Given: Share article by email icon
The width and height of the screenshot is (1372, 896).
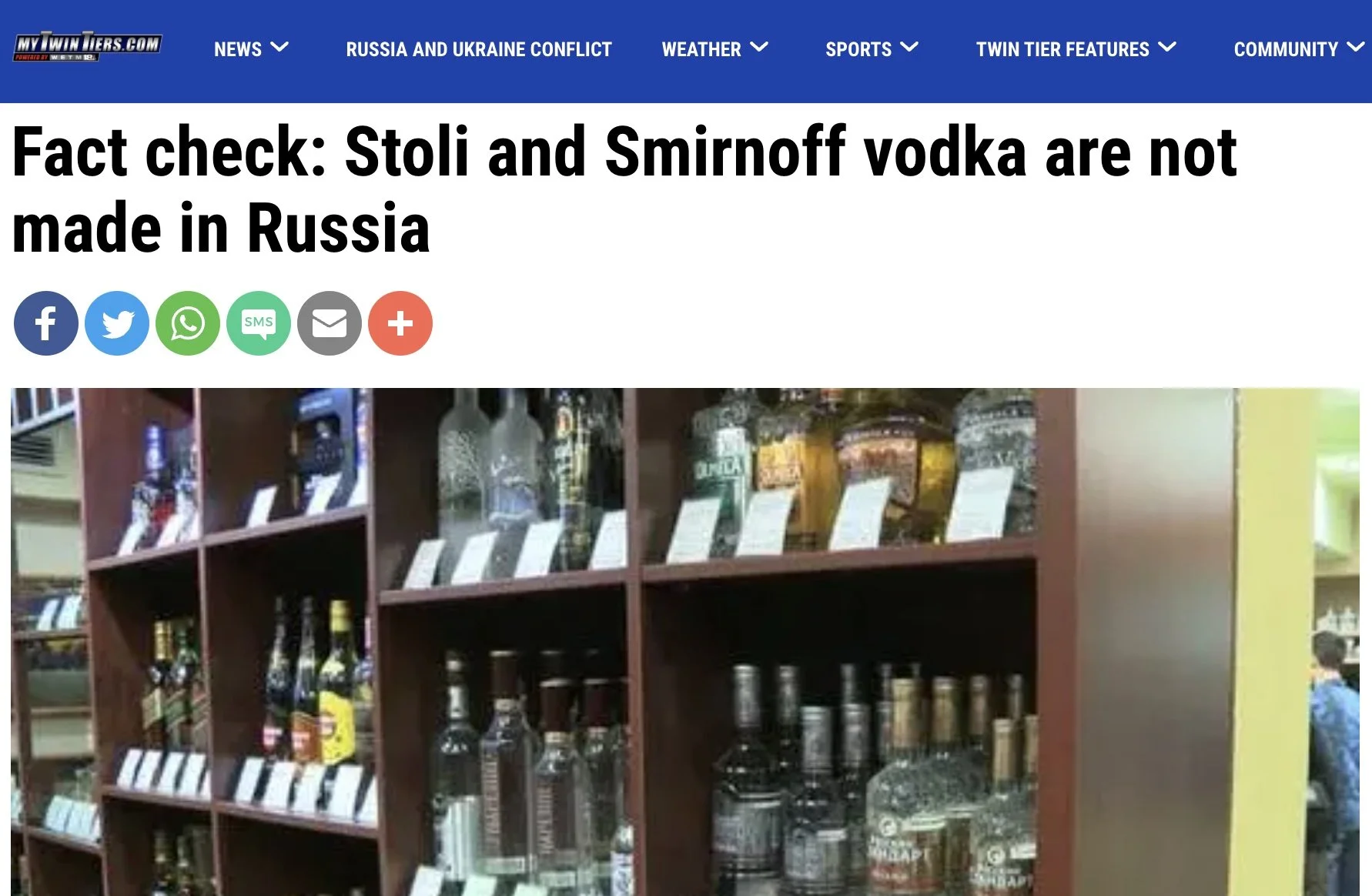Looking at the screenshot, I should (330, 323).
